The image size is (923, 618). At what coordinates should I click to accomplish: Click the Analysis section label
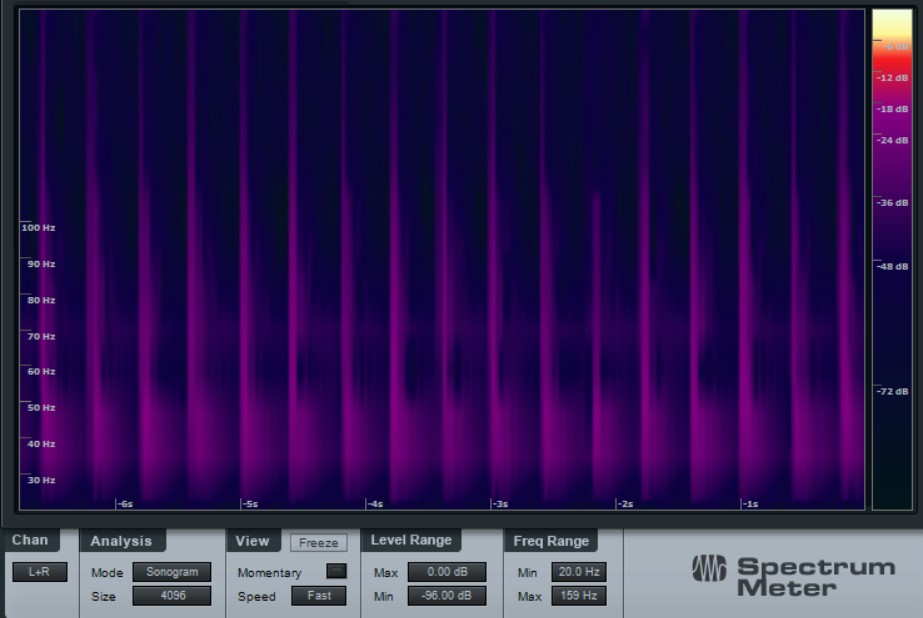[x=121, y=541]
